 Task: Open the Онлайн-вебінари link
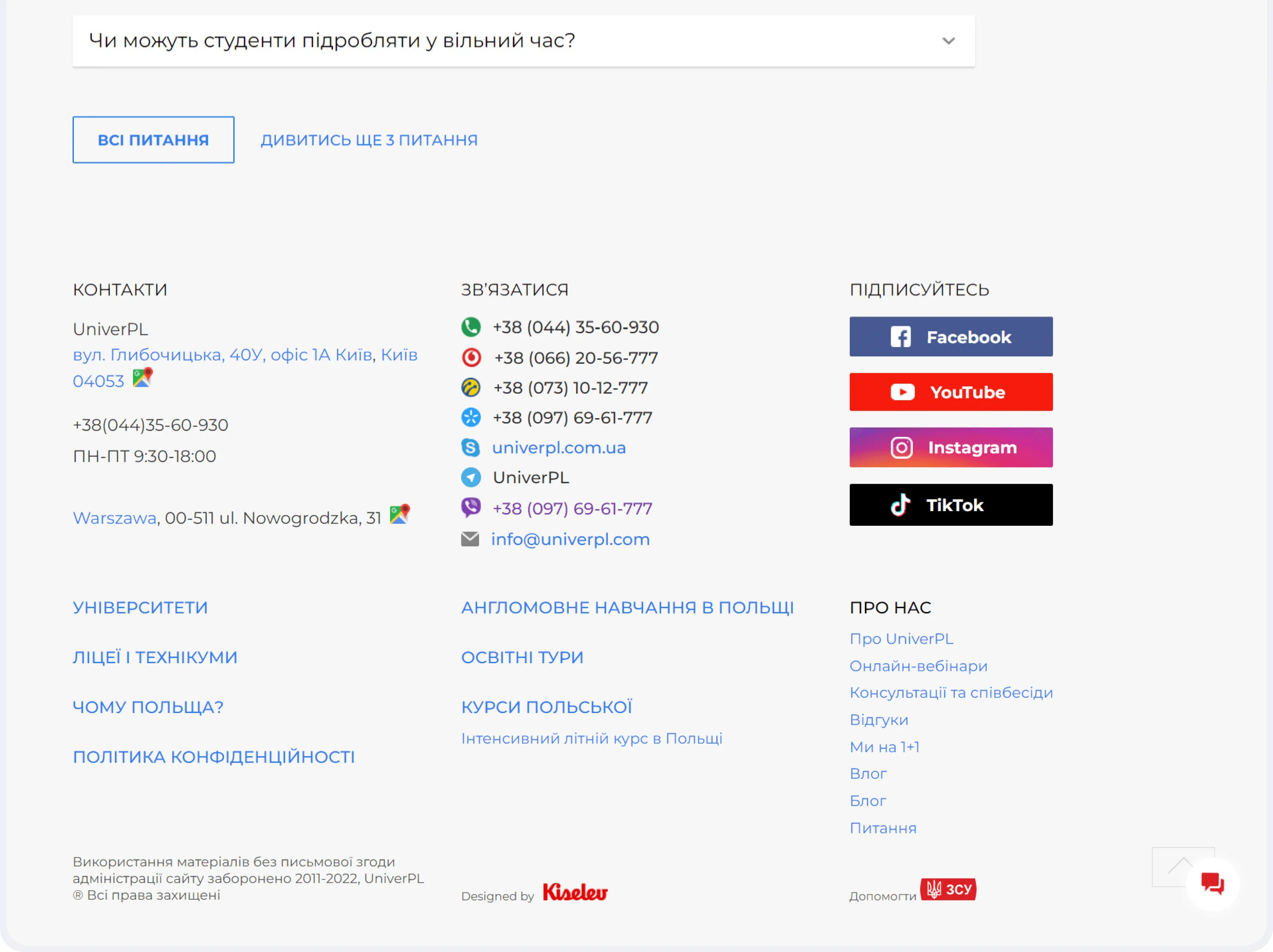918,666
